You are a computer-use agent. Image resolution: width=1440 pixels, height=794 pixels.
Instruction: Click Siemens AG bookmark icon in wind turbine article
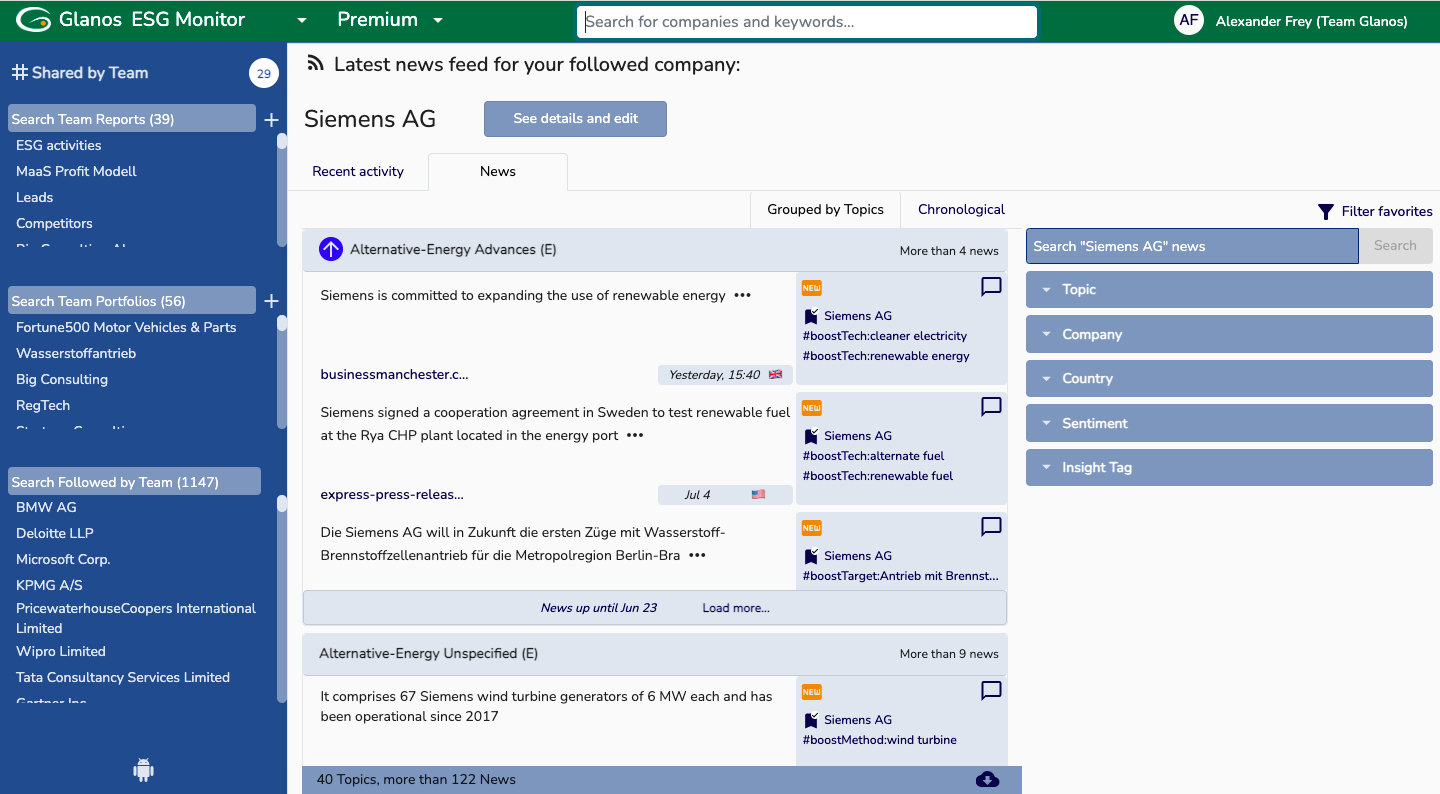tap(811, 720)
